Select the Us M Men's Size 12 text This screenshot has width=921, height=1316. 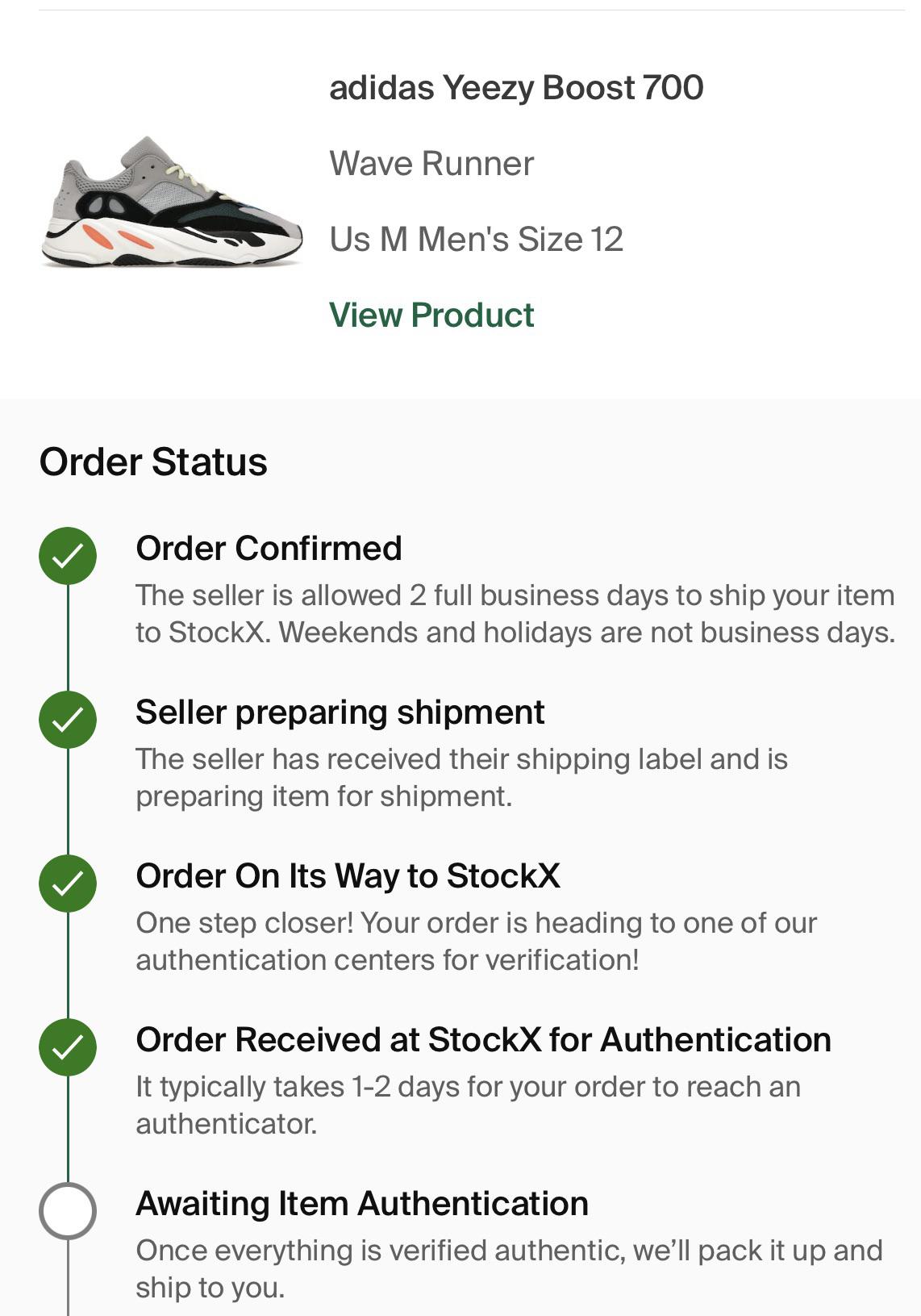478,237
